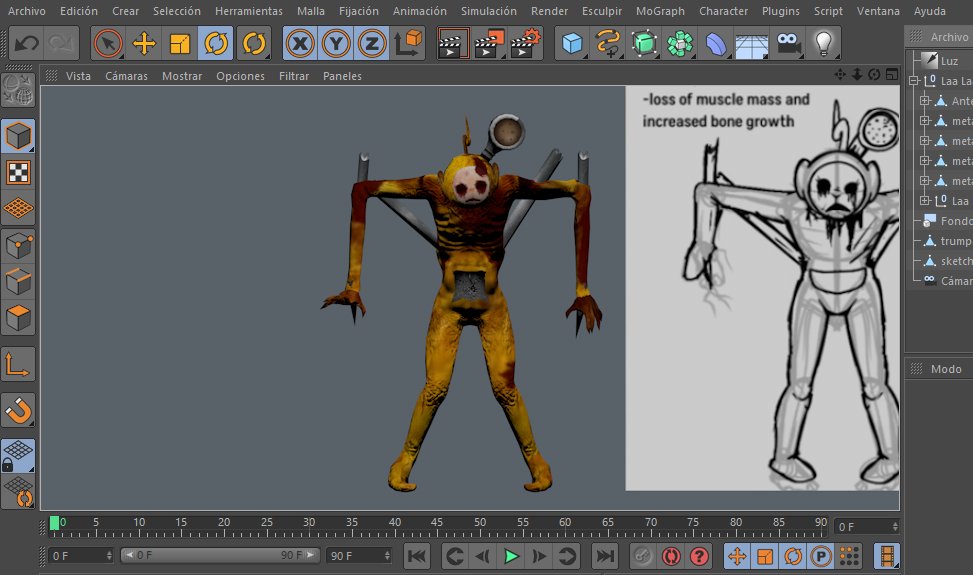Activate the Rotate tool
Image resolution: width=973 pixels, height=575 pixels.
click(x=216, y=43)
